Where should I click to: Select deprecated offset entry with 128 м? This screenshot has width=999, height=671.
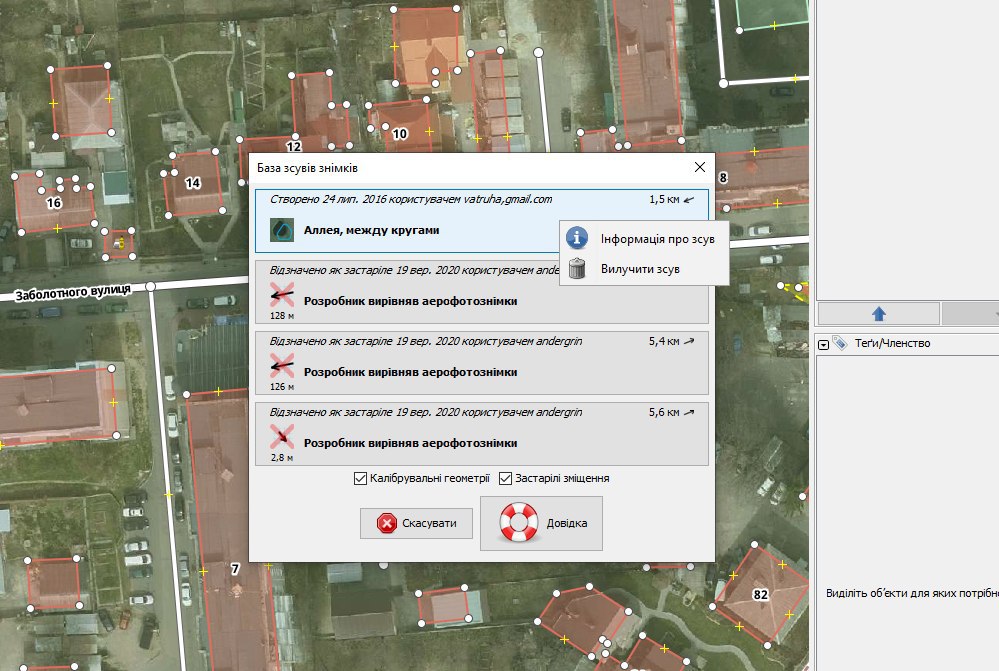click(x=482, y=292)
